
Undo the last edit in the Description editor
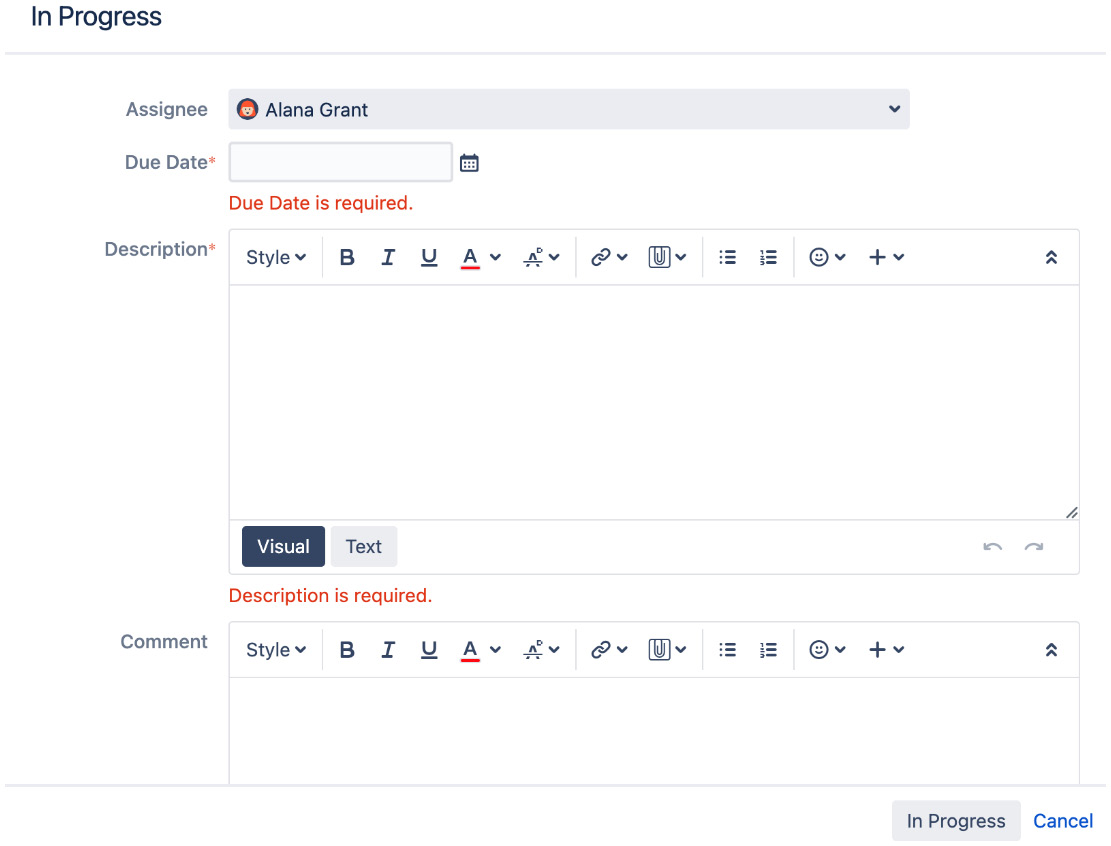click(992, 546)
